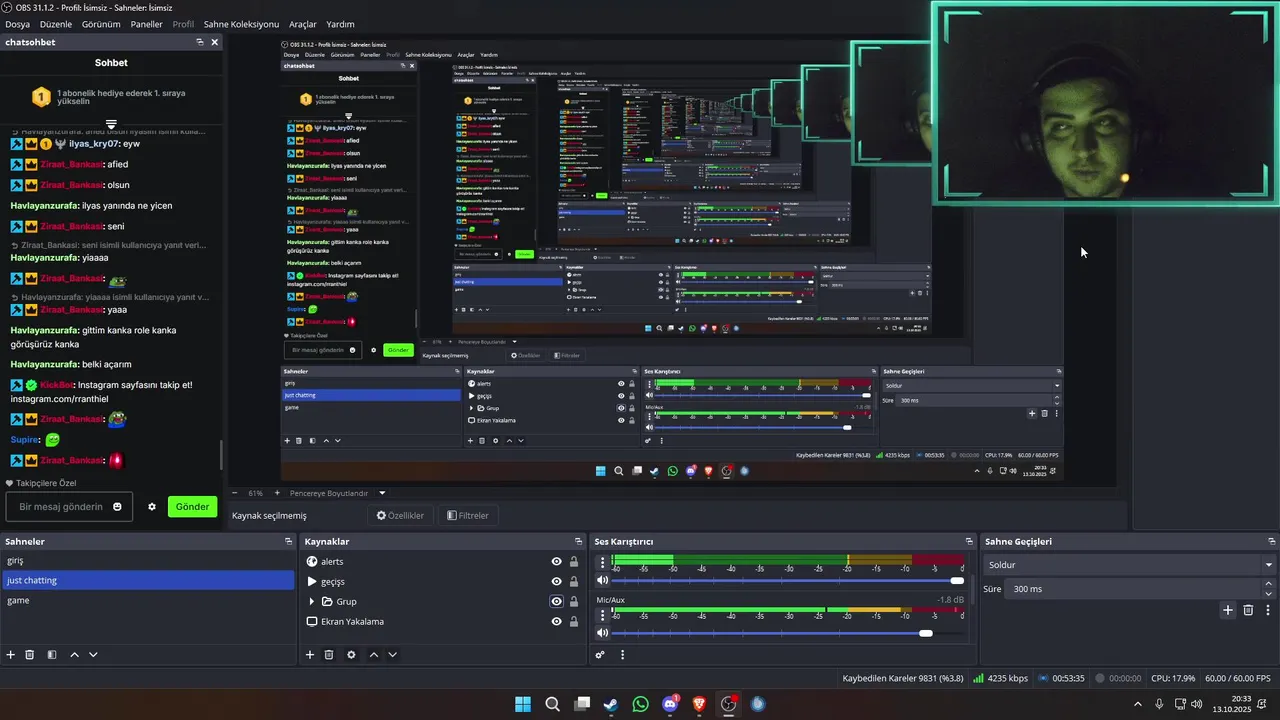Open the Düzenle menu
The height and width of the screenshot is (720, 1280).
click(x=55, y=24)
